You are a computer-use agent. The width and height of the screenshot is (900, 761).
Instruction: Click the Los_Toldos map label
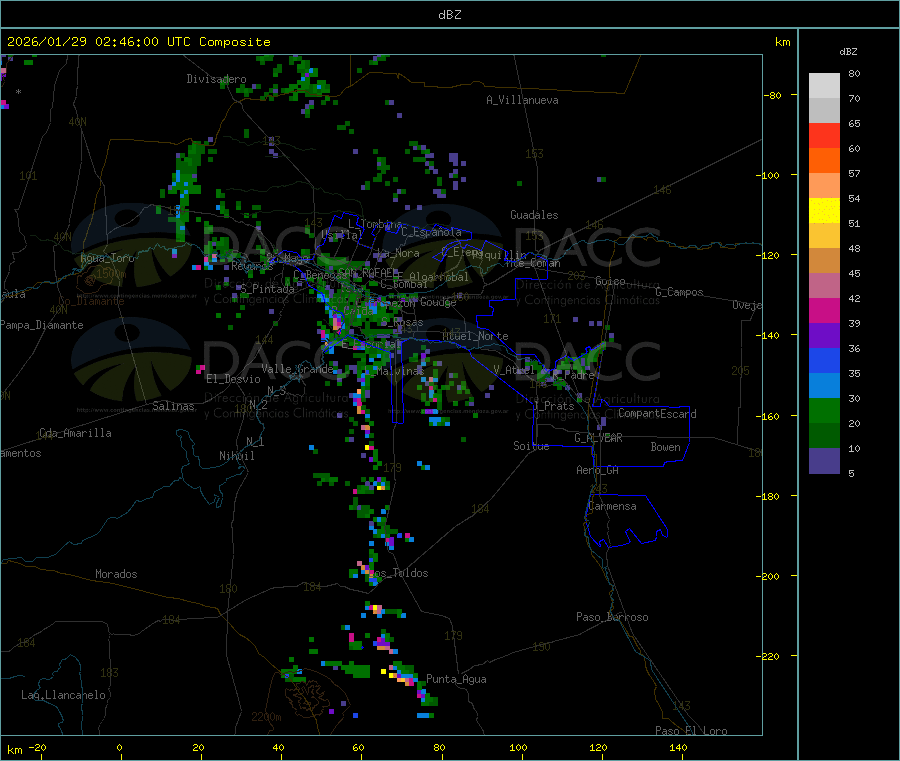tap(398, 573)
